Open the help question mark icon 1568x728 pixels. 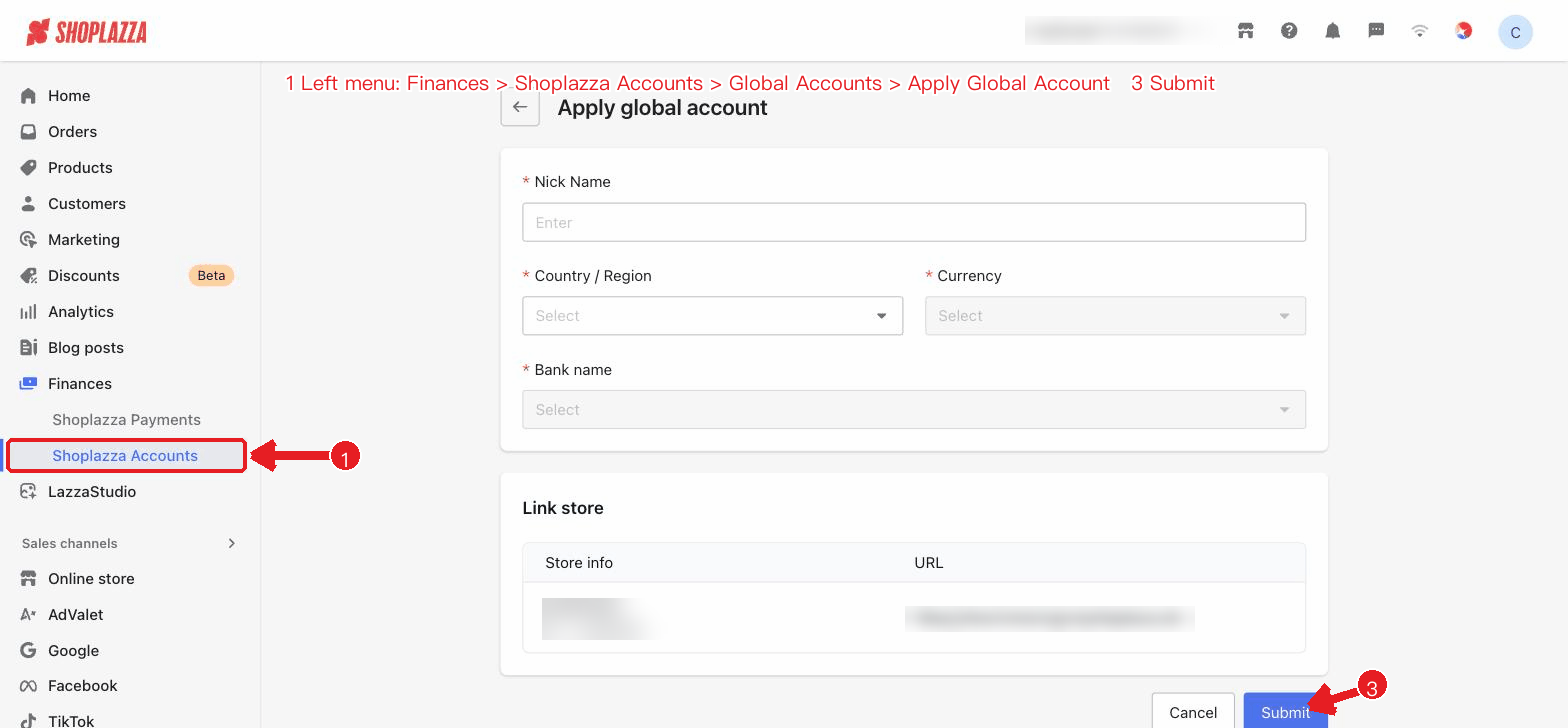pyautogui.click(x=1289, y=31)
